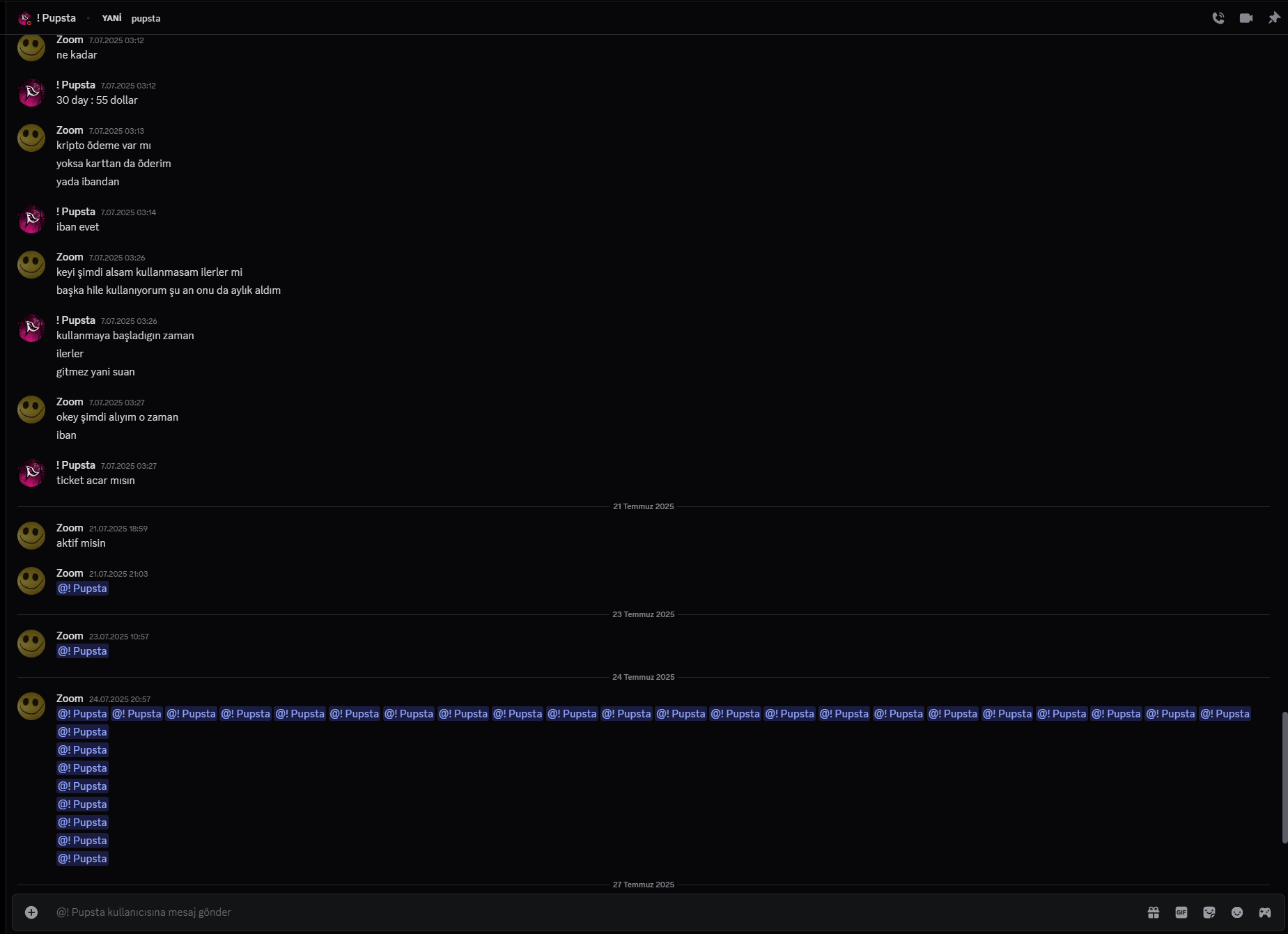Image resolution: width=1288 pixels, height=934 pixels.
Task: Open the sticker picker
Action: (1209, 912)
